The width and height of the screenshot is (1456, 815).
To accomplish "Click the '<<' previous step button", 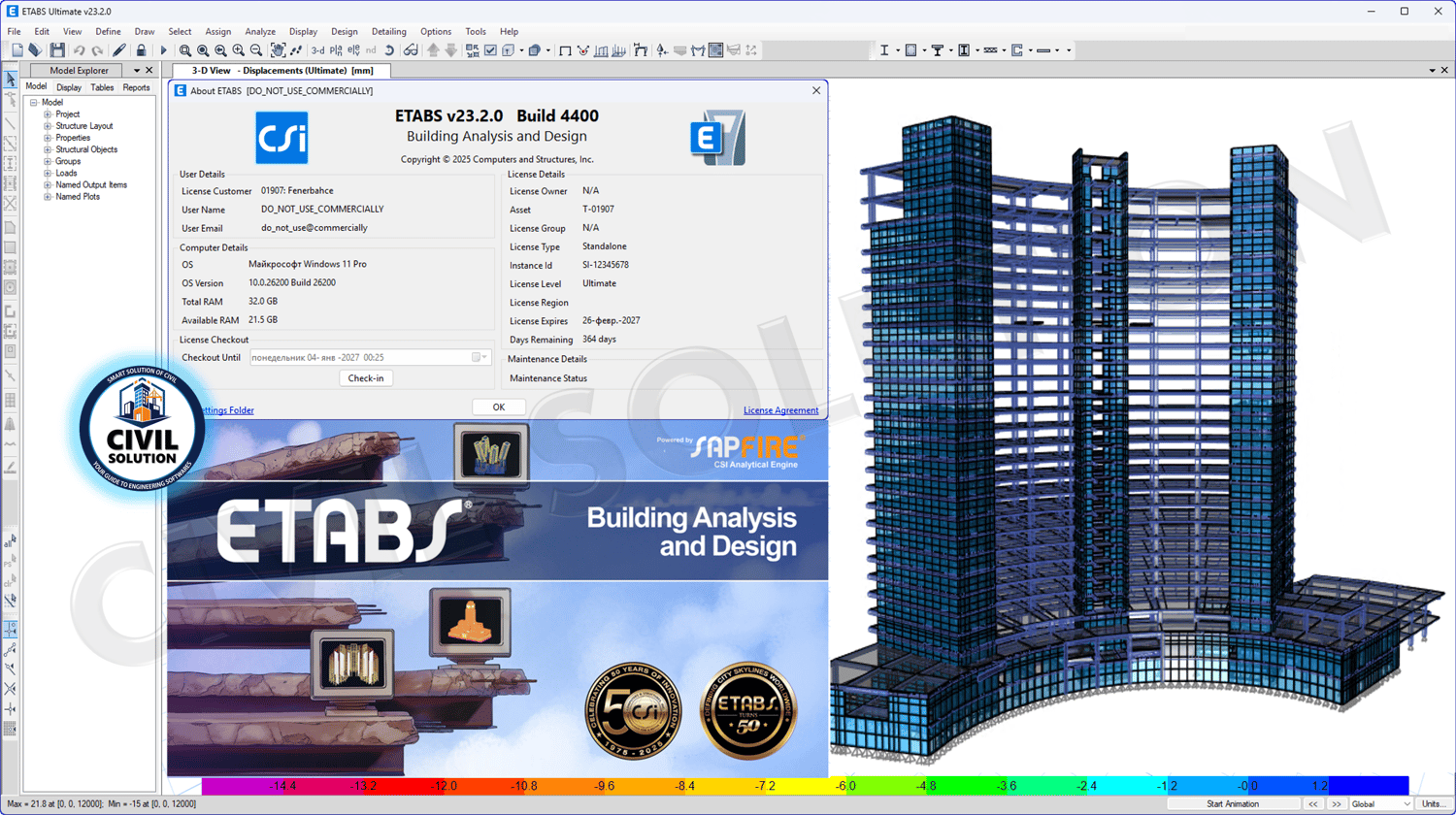I will (x=1313, y=804).
